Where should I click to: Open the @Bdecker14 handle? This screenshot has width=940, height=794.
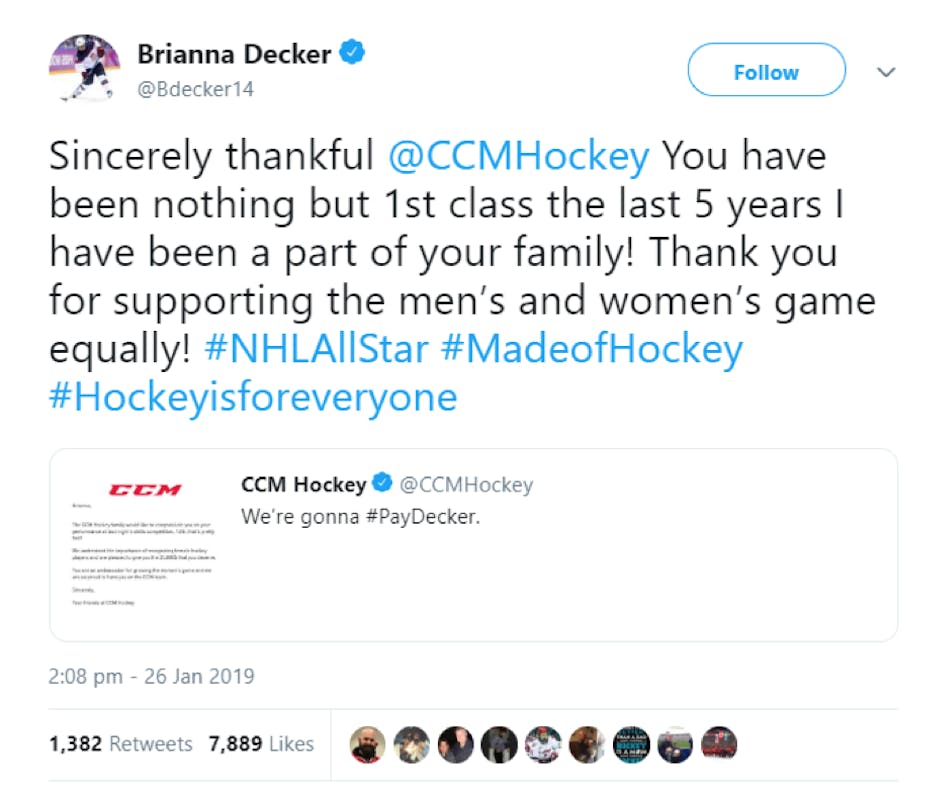(x=195, y=89)
